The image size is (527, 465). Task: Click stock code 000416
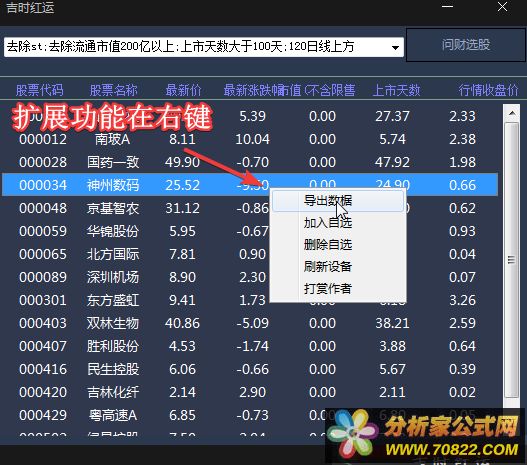pyautogui.click(x=43, y=369)
